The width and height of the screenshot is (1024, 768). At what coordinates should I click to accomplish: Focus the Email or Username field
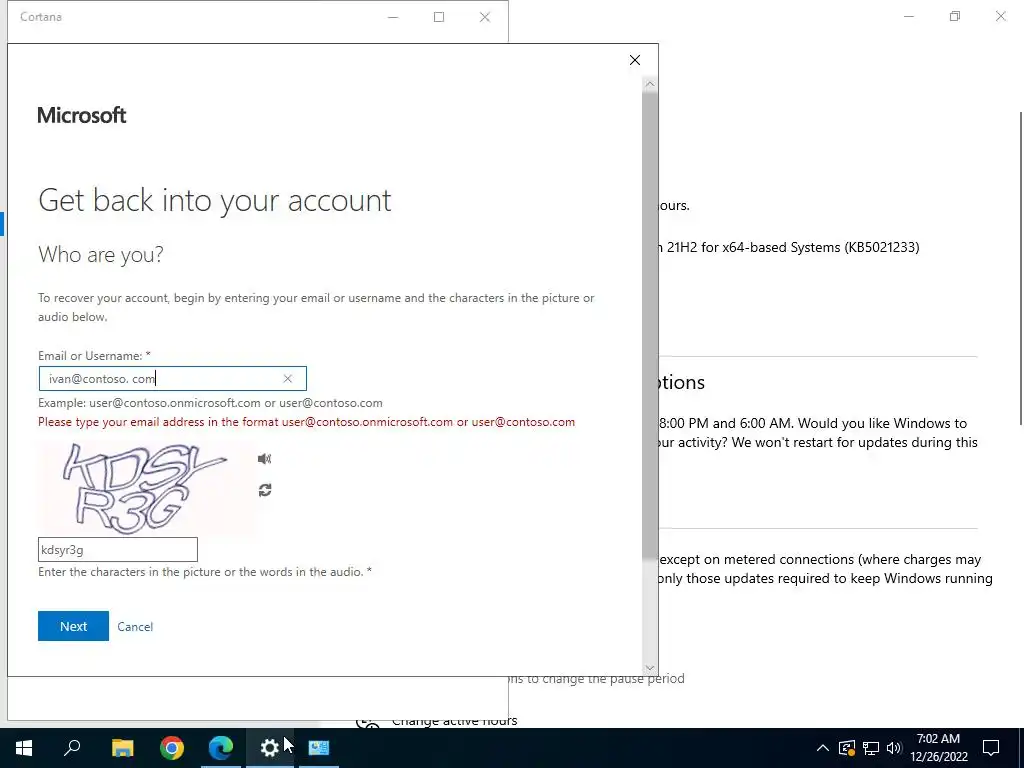tap(172, 379)
